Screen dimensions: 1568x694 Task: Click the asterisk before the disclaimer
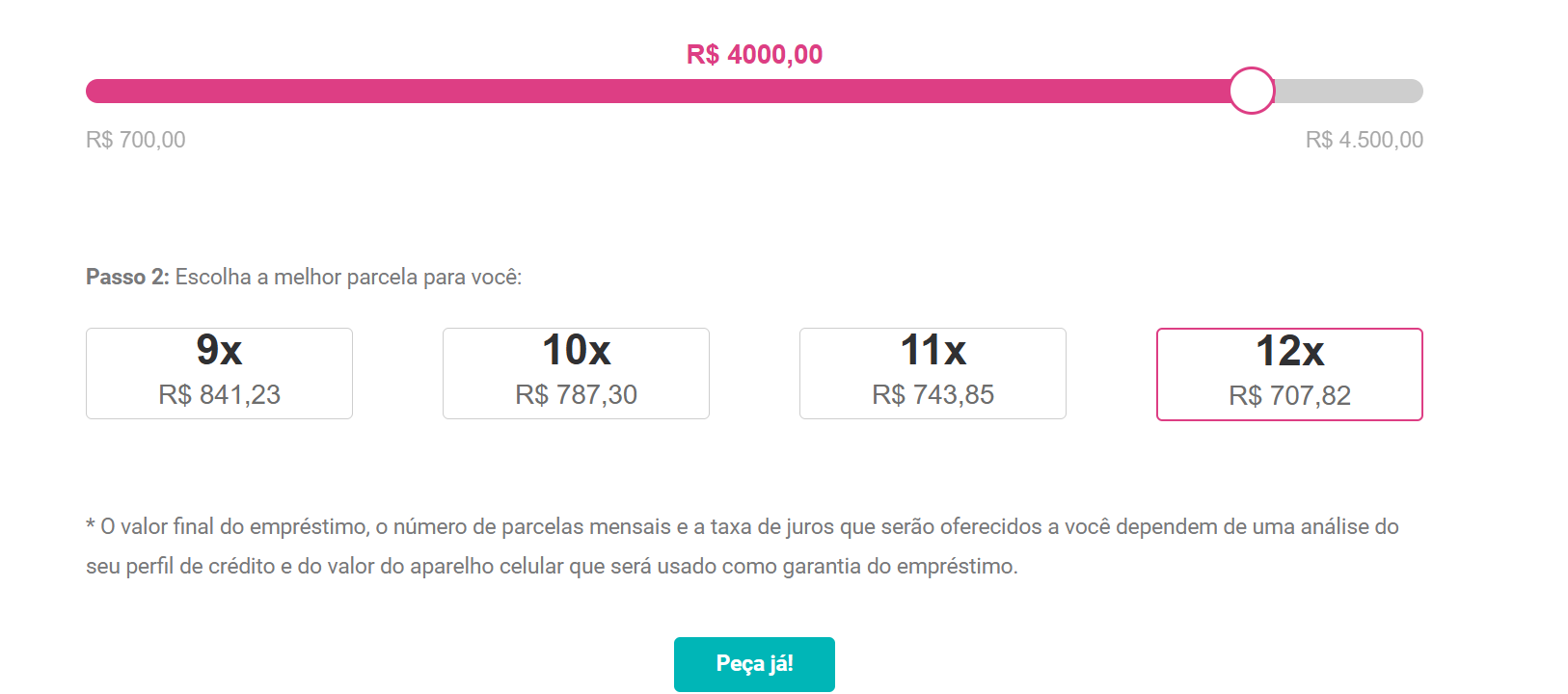pos(91,525)
